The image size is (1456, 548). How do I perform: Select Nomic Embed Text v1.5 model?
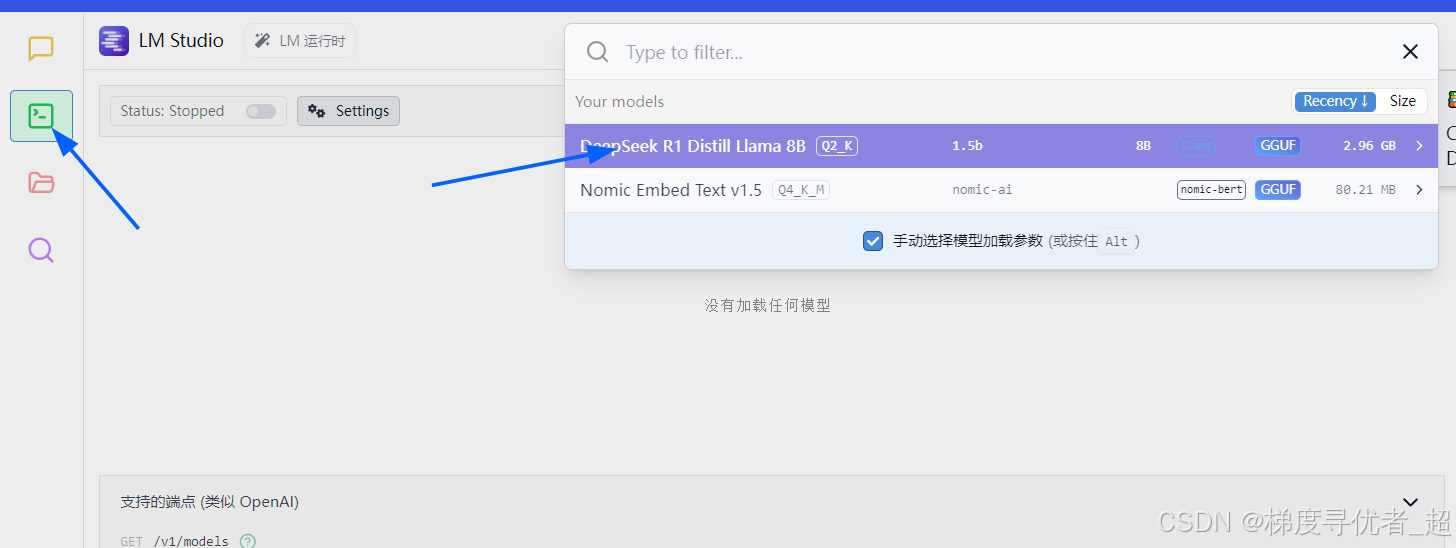point(1001,190)
